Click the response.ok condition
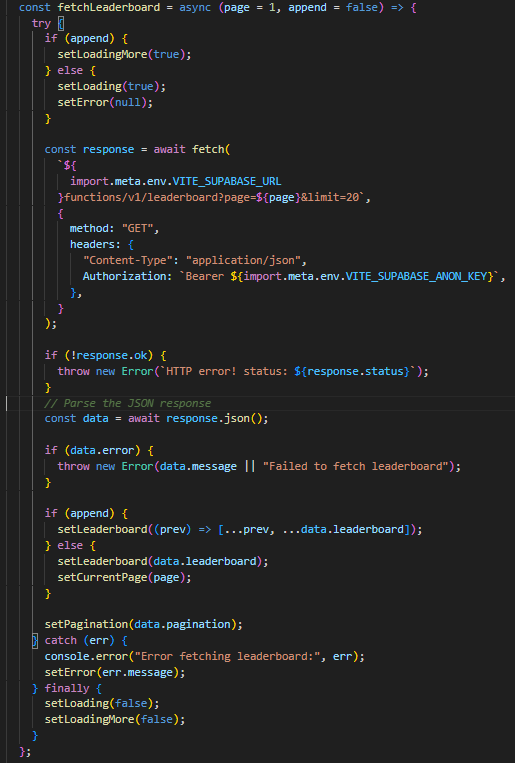Screen dimensions: 515x763 click(109, 355)
